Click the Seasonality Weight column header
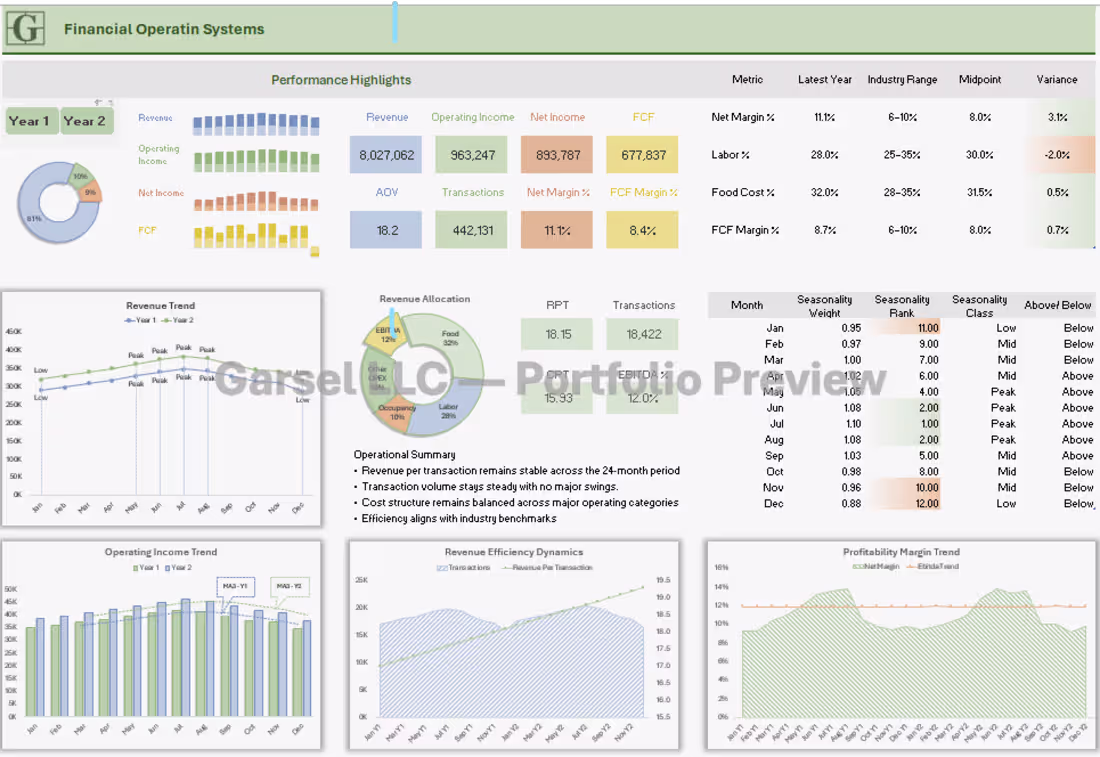The width and height of the screenshot is (1100, 757). coord(824,306)
